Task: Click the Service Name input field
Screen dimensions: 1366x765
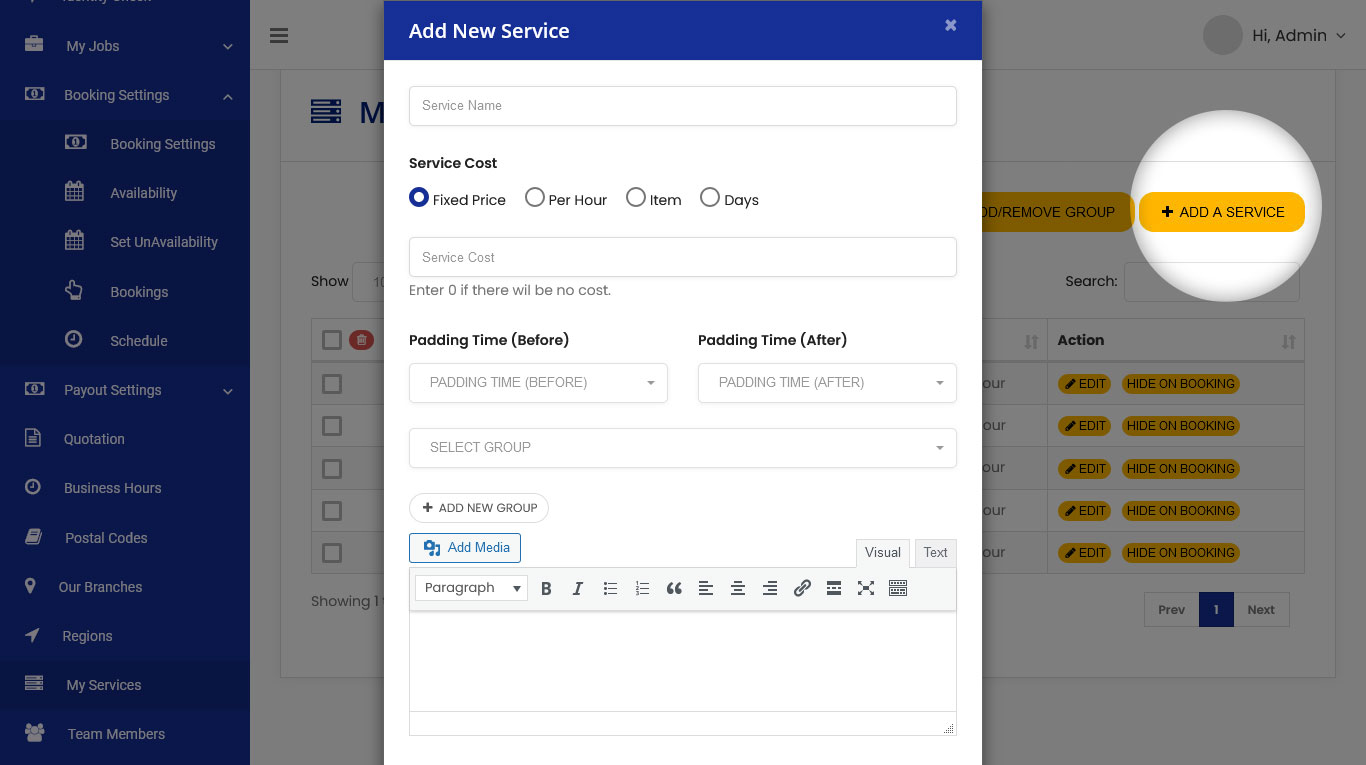Action: point(682,106)
